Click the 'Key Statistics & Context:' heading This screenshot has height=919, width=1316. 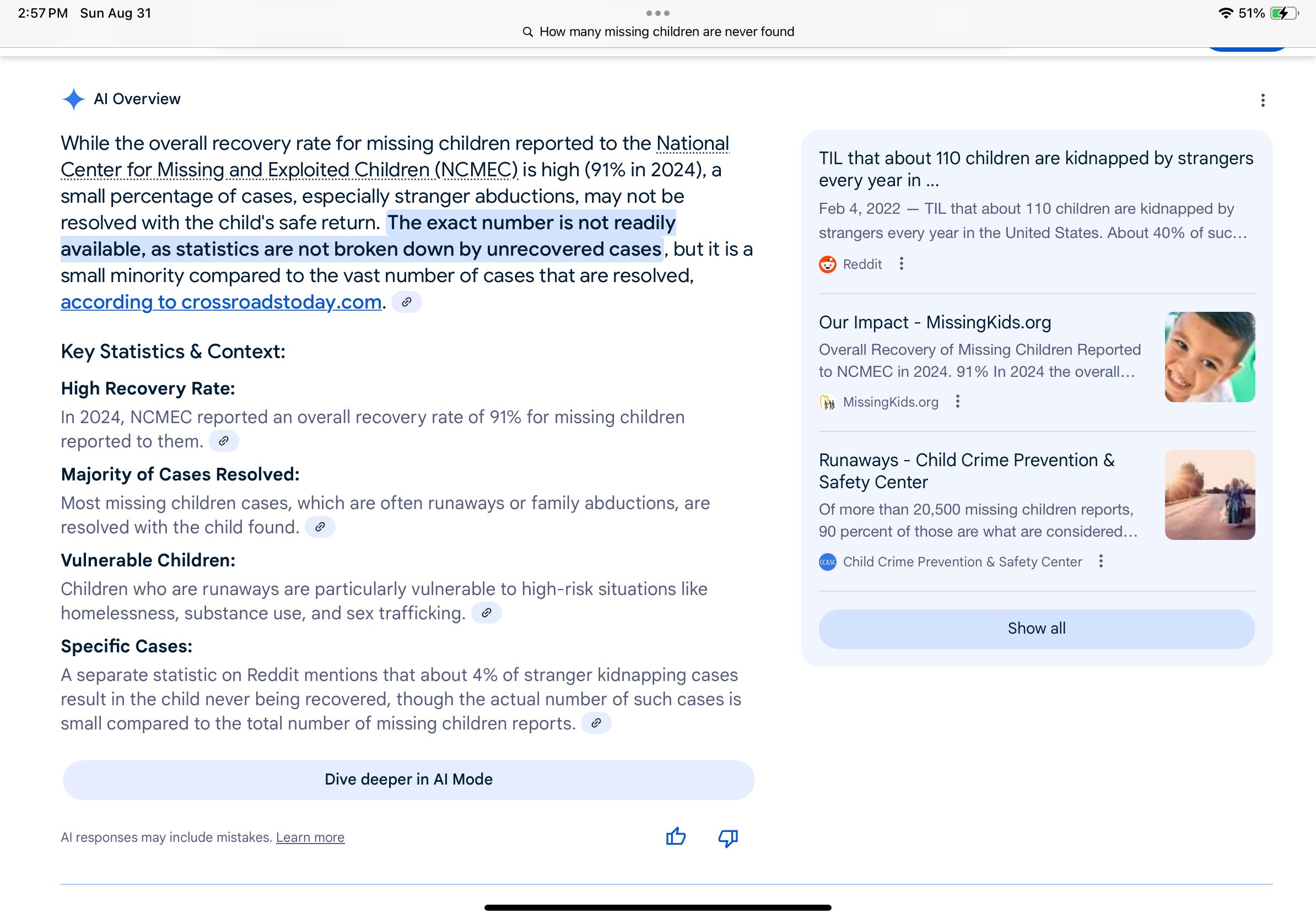coord(173,351)
